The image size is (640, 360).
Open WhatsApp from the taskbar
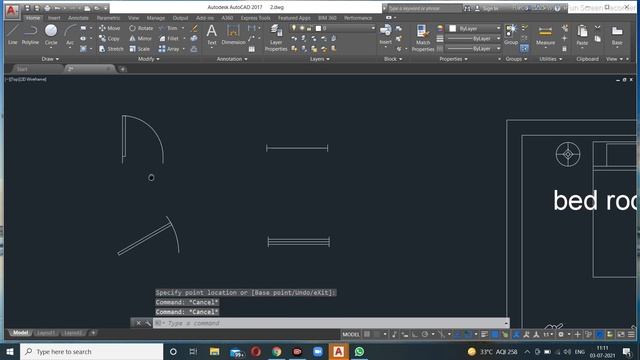(359, 351)
